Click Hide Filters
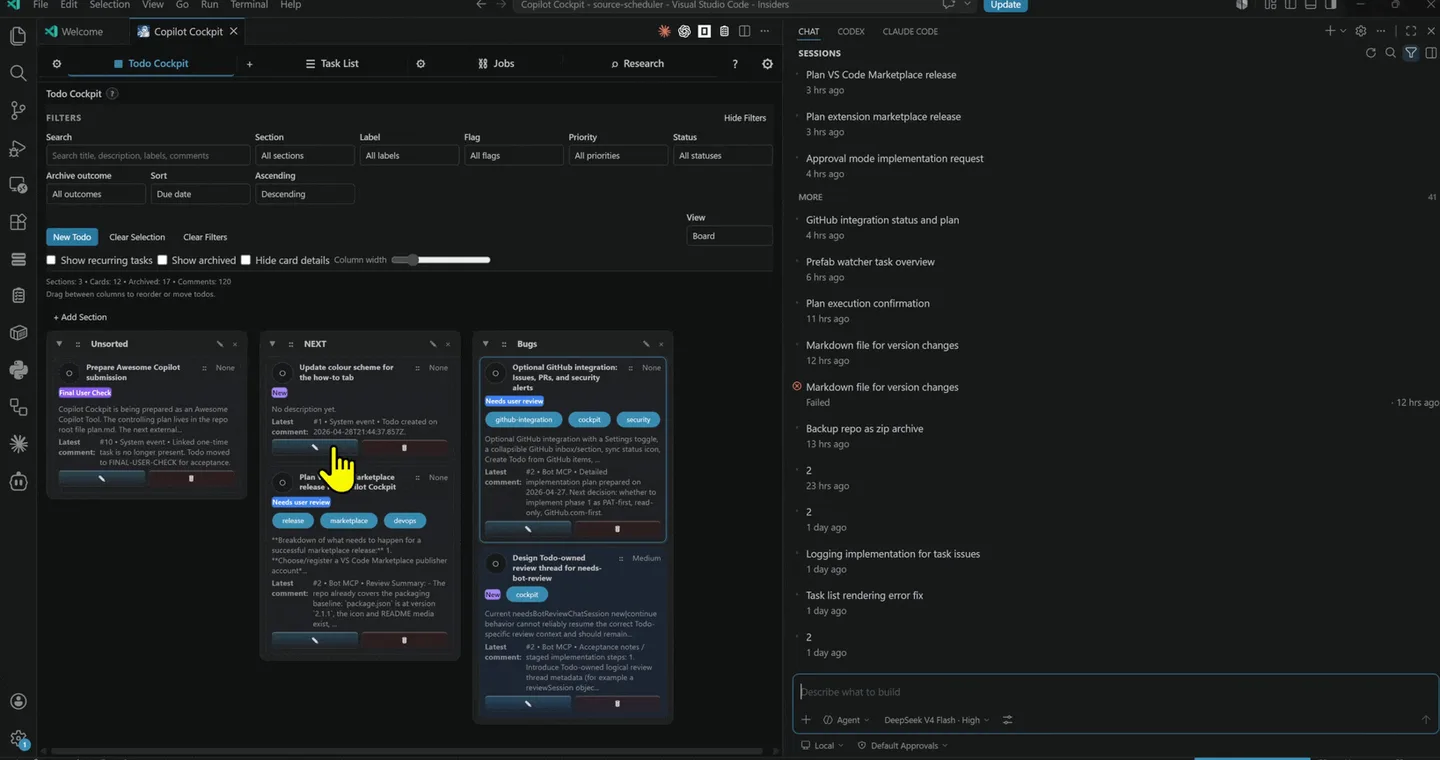This screenshot has height=760, width=1440. pyautogui.click(x=745, y=118)
